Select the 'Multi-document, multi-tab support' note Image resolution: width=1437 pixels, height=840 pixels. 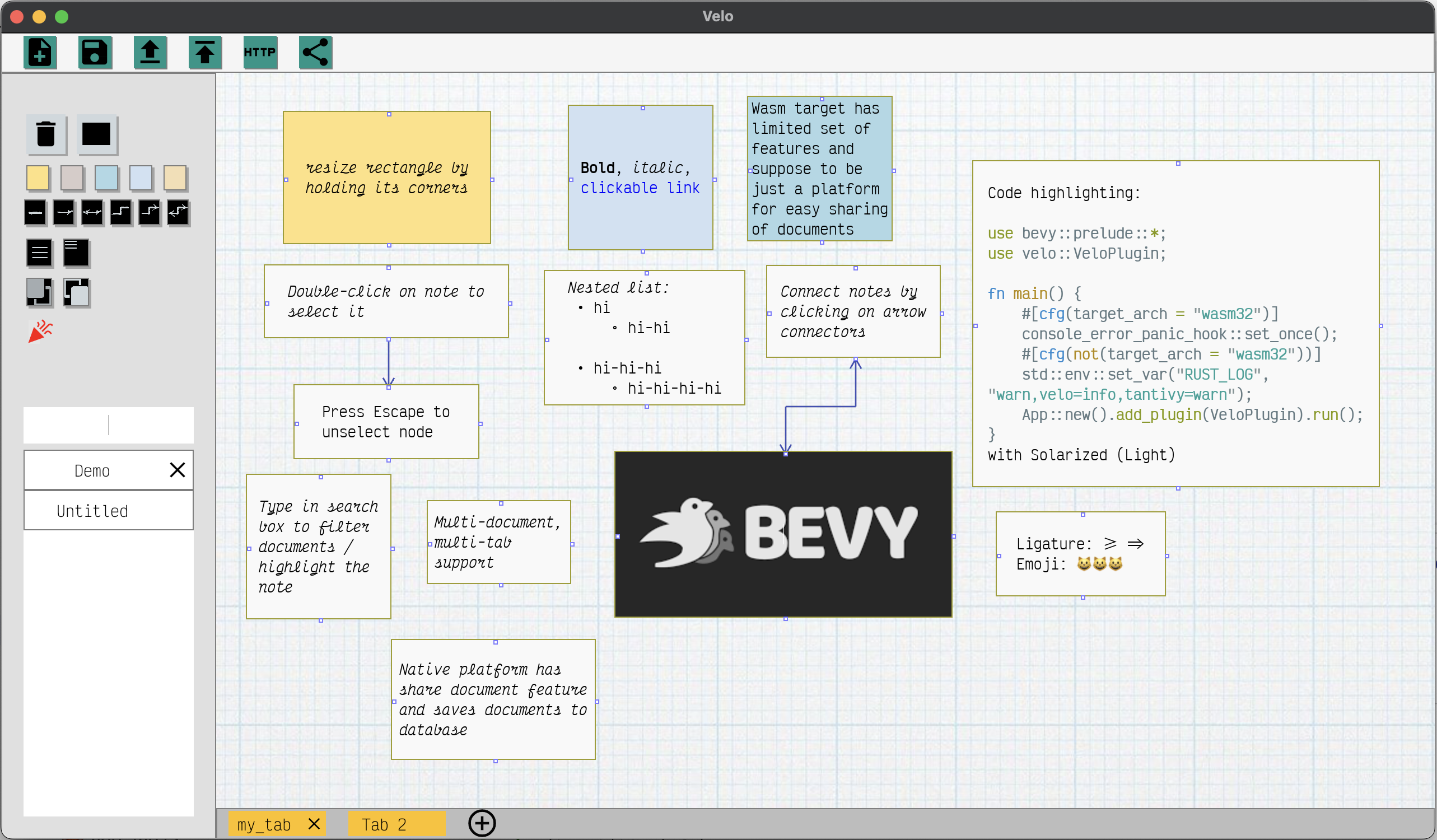(x=499, y=542)
